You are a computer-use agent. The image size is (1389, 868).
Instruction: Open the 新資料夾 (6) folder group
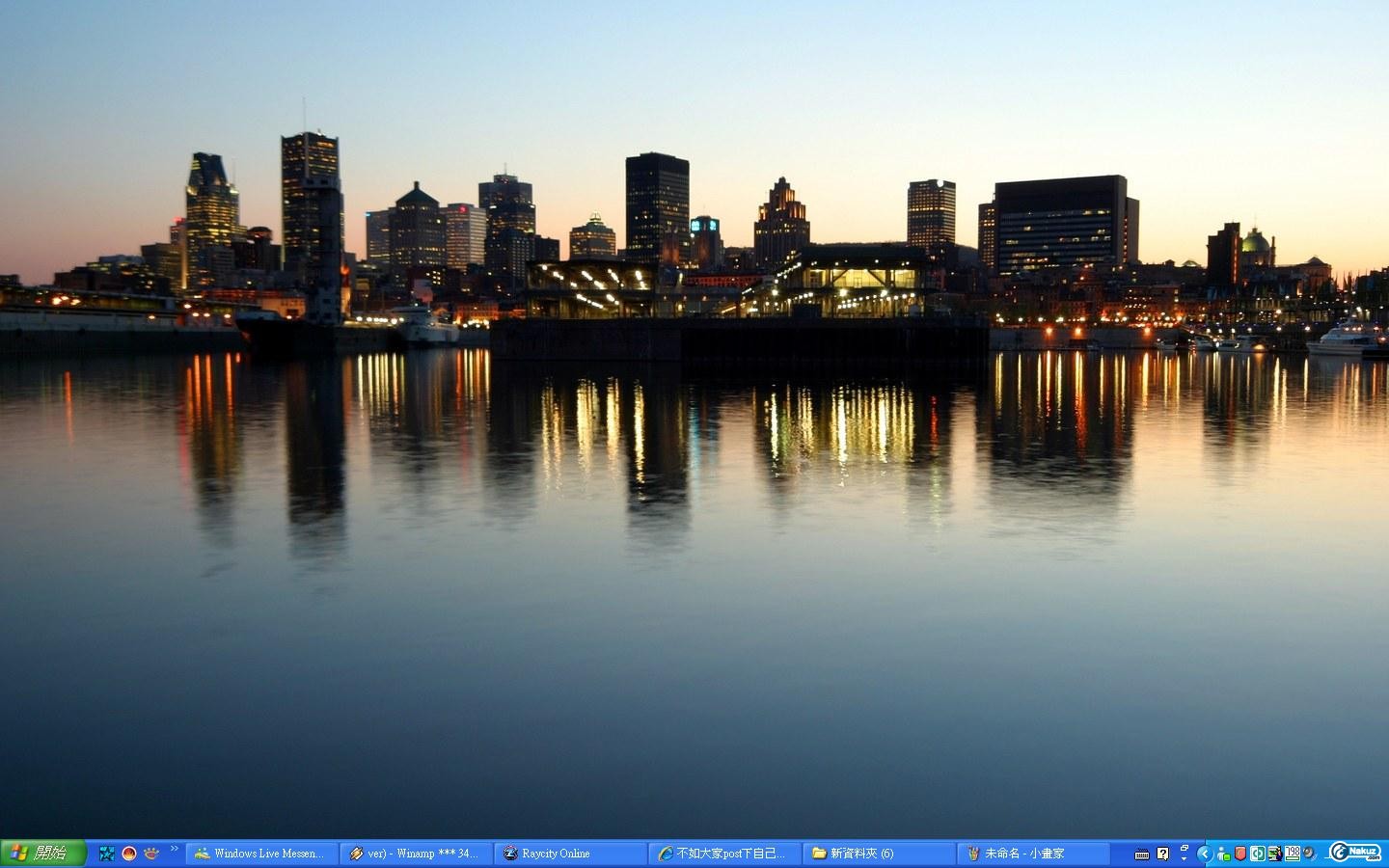click(878, 854)
